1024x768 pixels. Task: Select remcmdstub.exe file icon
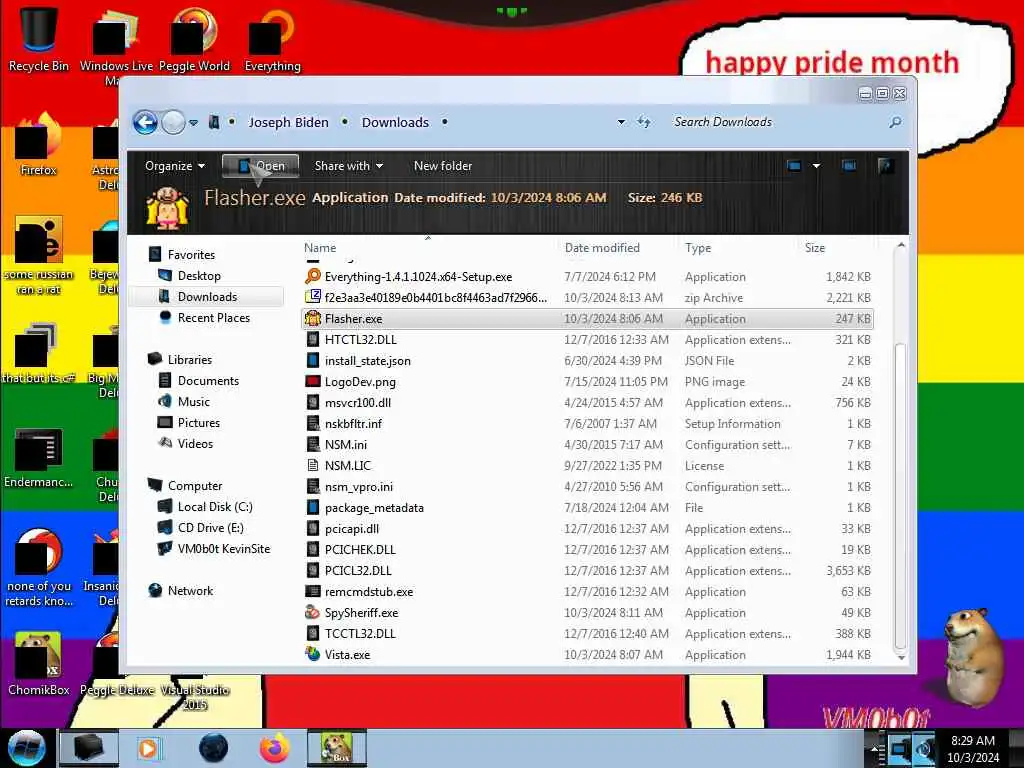(313, 592)
